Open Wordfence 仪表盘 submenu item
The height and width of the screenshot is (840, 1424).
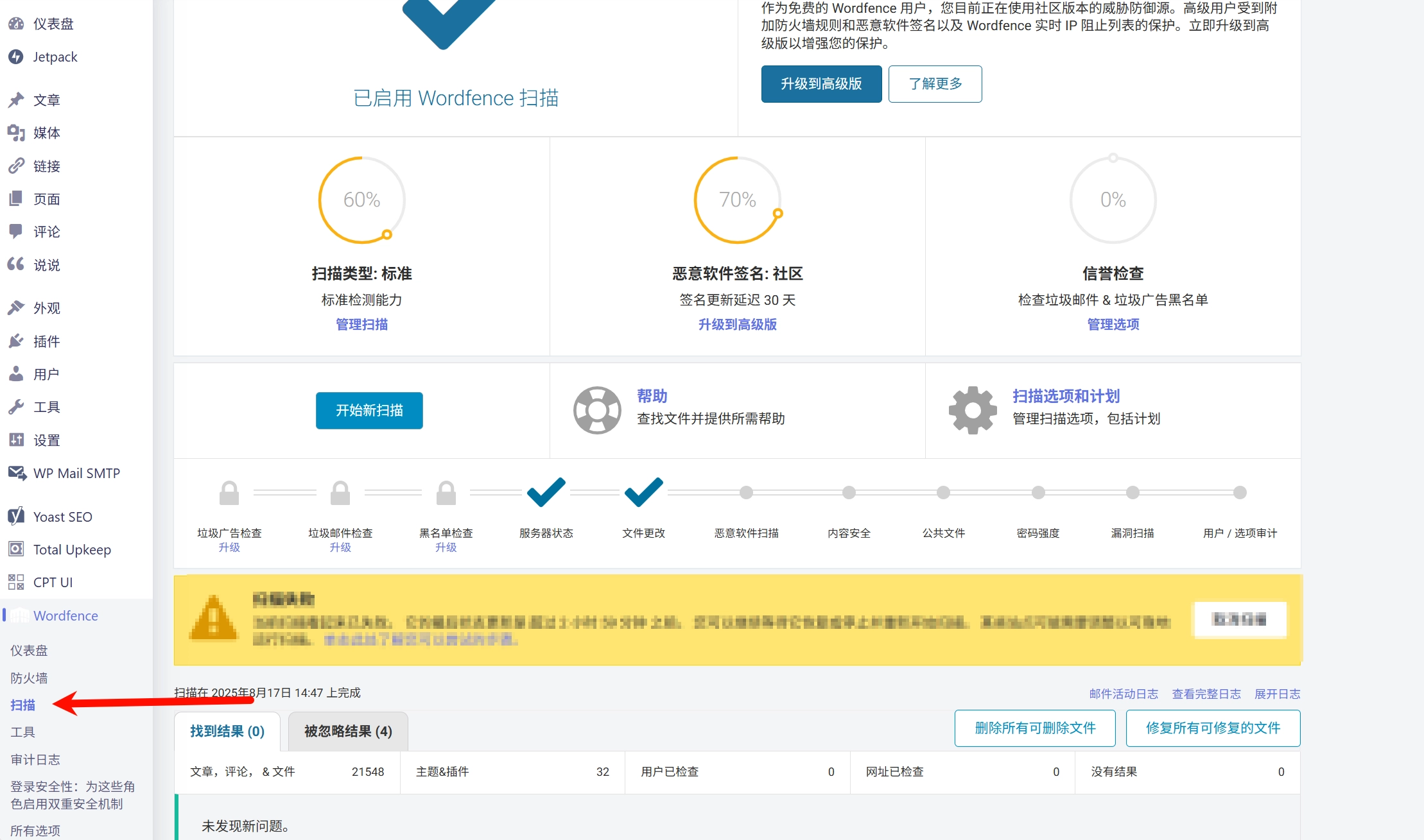coord(29,650)
